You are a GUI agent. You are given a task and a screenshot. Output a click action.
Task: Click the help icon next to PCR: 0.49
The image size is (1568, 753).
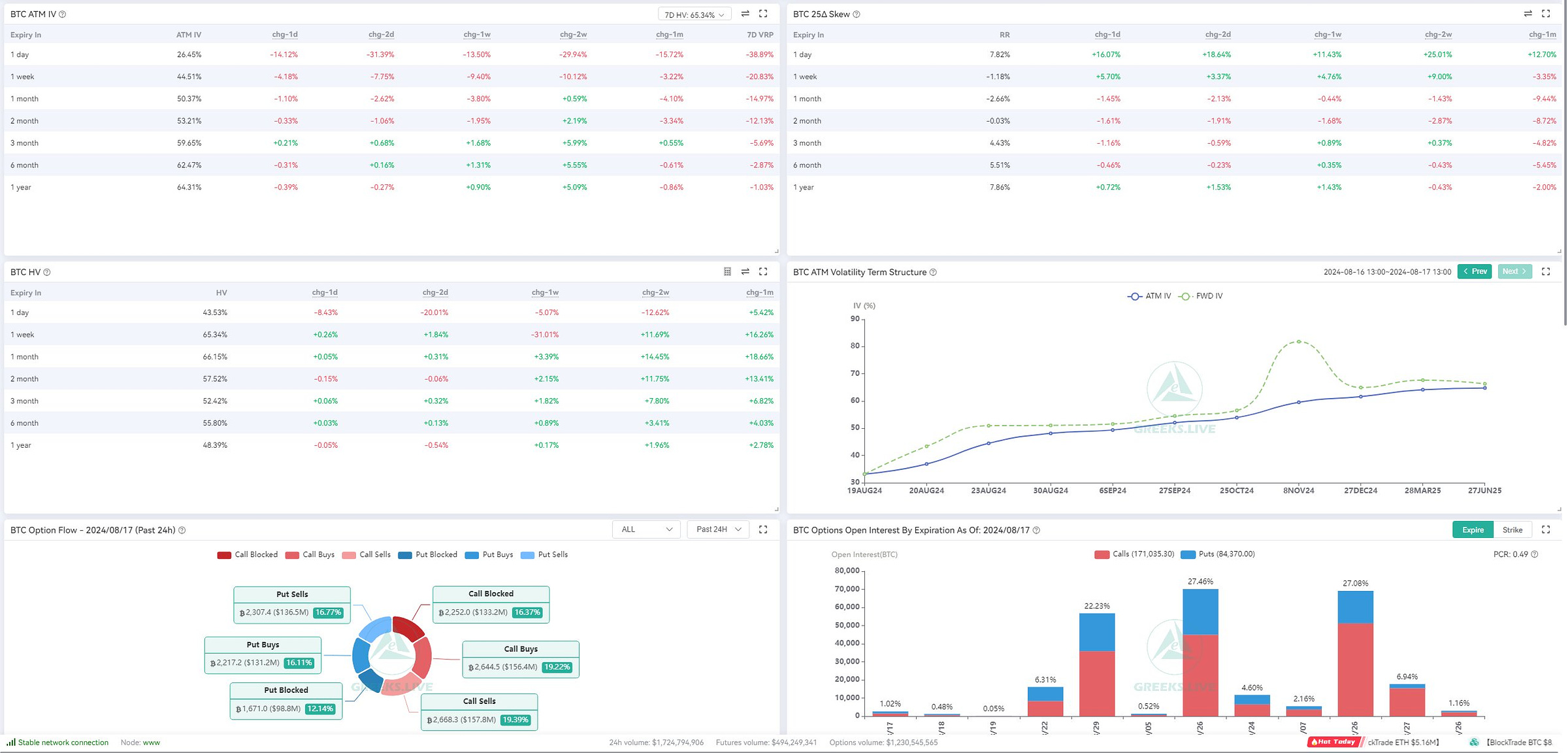pyautogui.click(x=1535, y=554)
